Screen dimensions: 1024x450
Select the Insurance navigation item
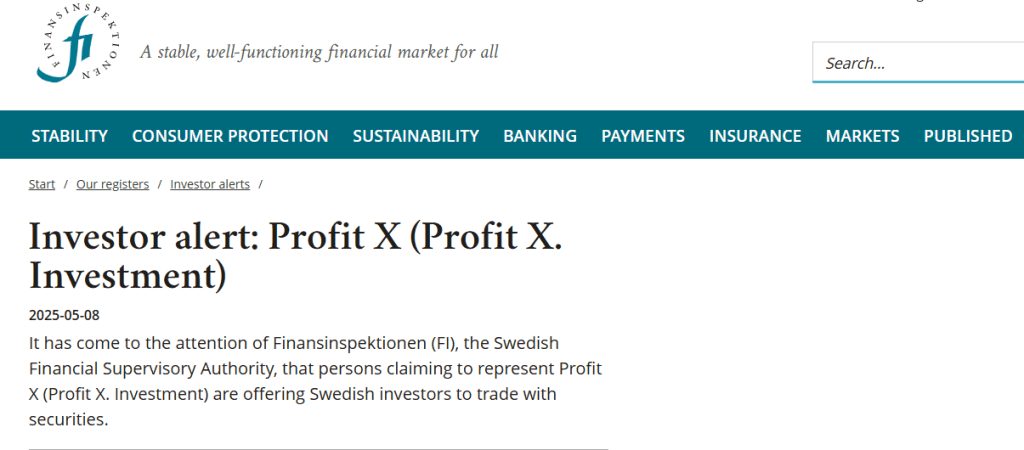pyautogui.click(x=756, y=136)
